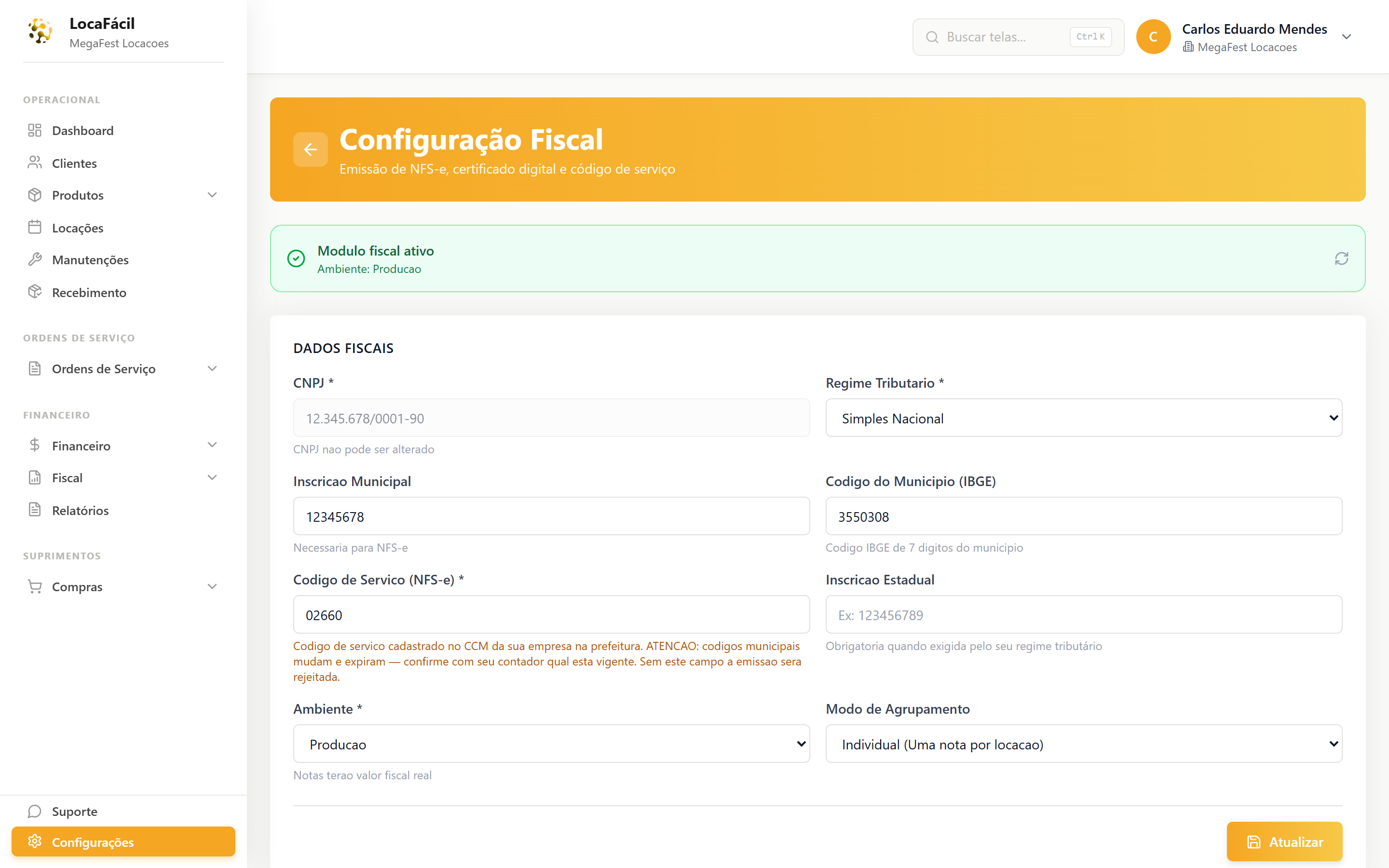
Task: Click the 'CNPJ nao pode ser alterado' hint
Action: 363,449
